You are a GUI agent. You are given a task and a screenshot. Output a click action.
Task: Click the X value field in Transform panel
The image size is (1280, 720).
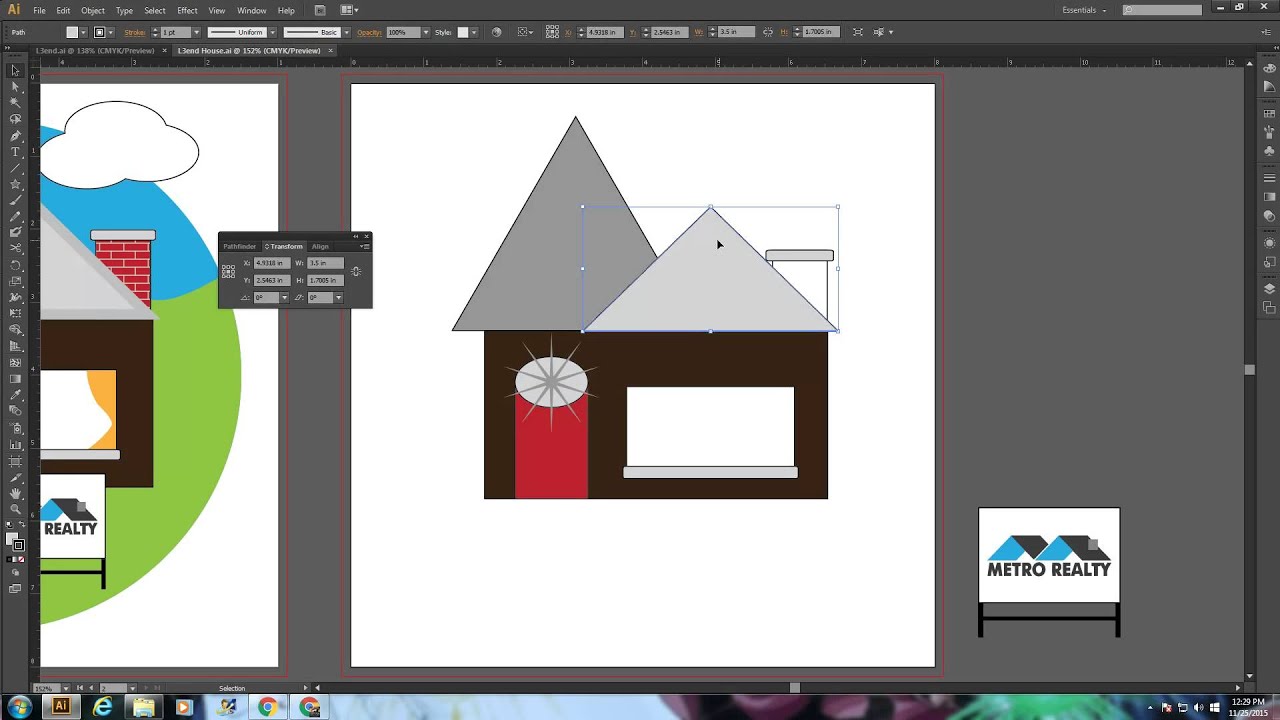(271, 263)
